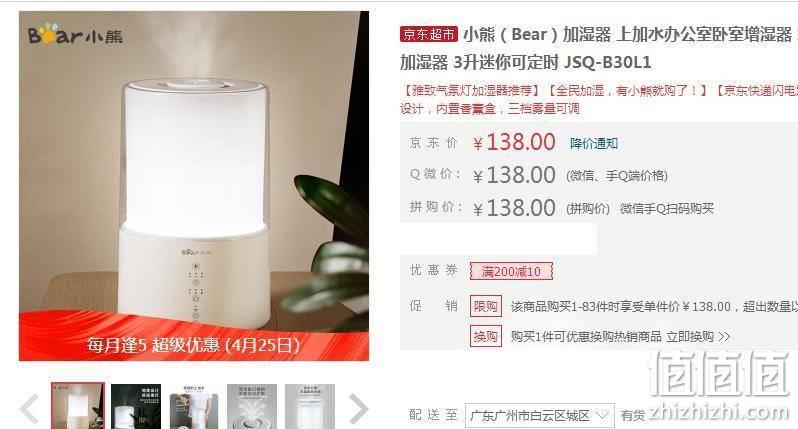This screenshot has width=798, height=429.
Task: Click the 微信手Q扫码购买 text
Action: (x=667, y=209)
